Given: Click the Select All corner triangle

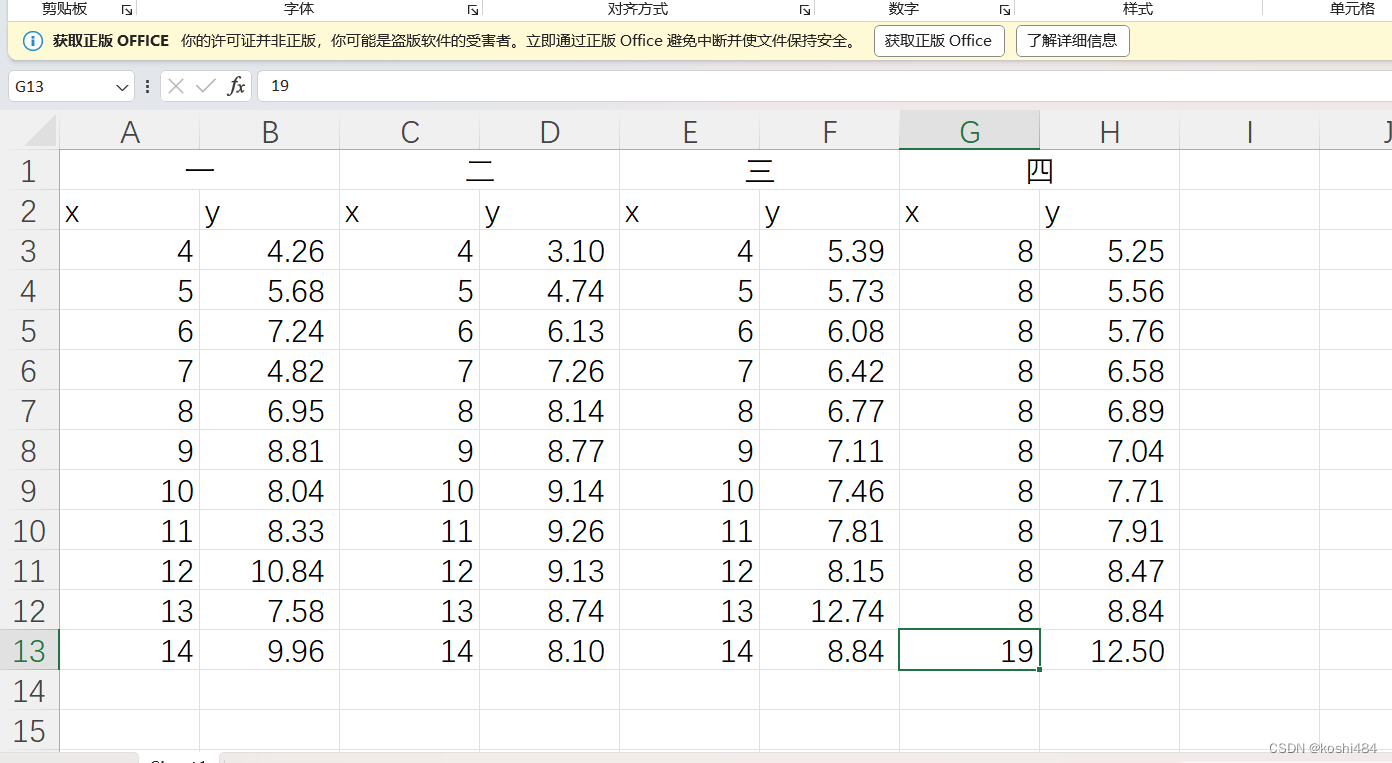Looking at the screenshot, I should tap(39, 130).
